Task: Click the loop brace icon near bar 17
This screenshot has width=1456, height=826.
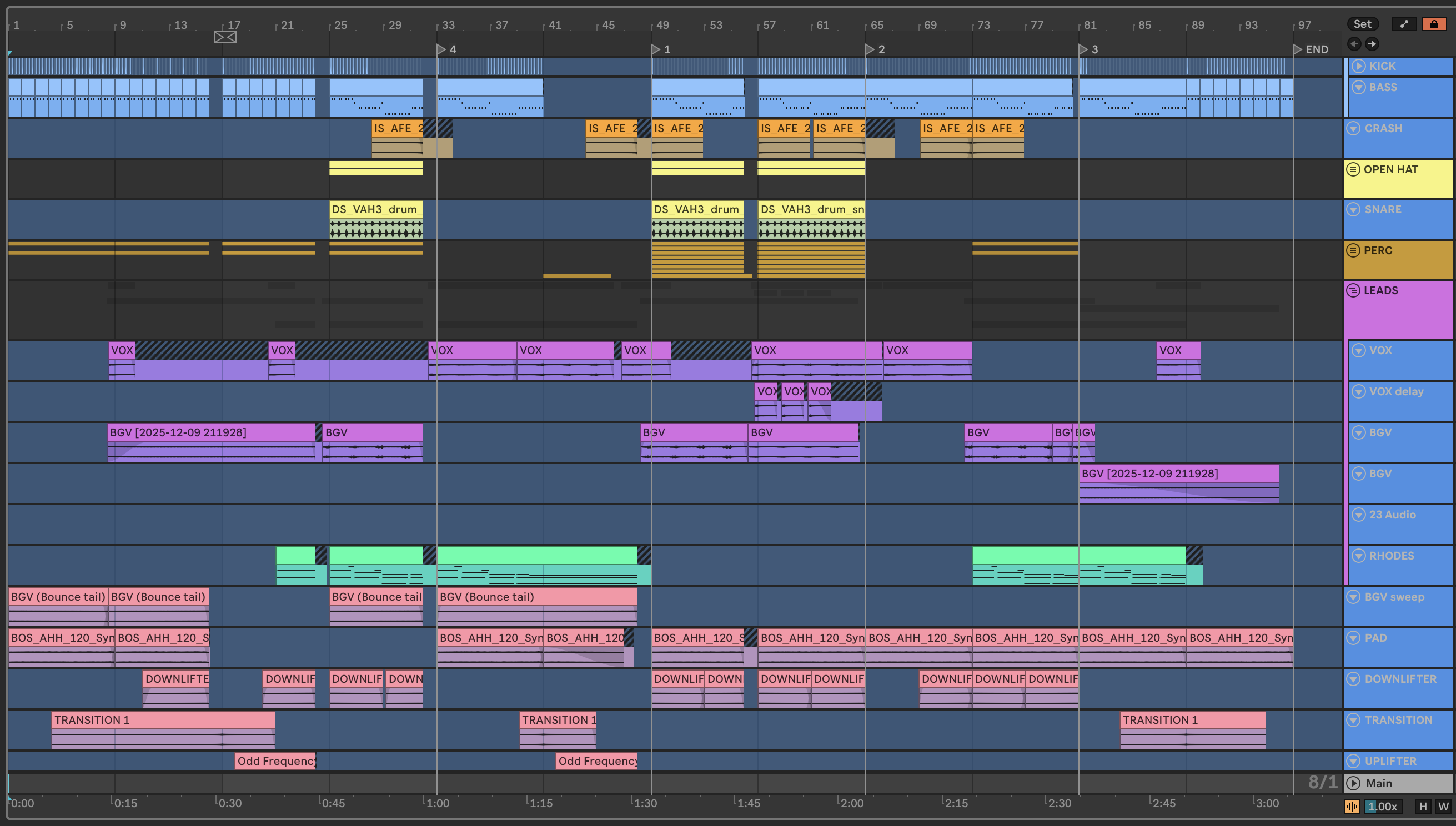Action: [x=225, y=37]
